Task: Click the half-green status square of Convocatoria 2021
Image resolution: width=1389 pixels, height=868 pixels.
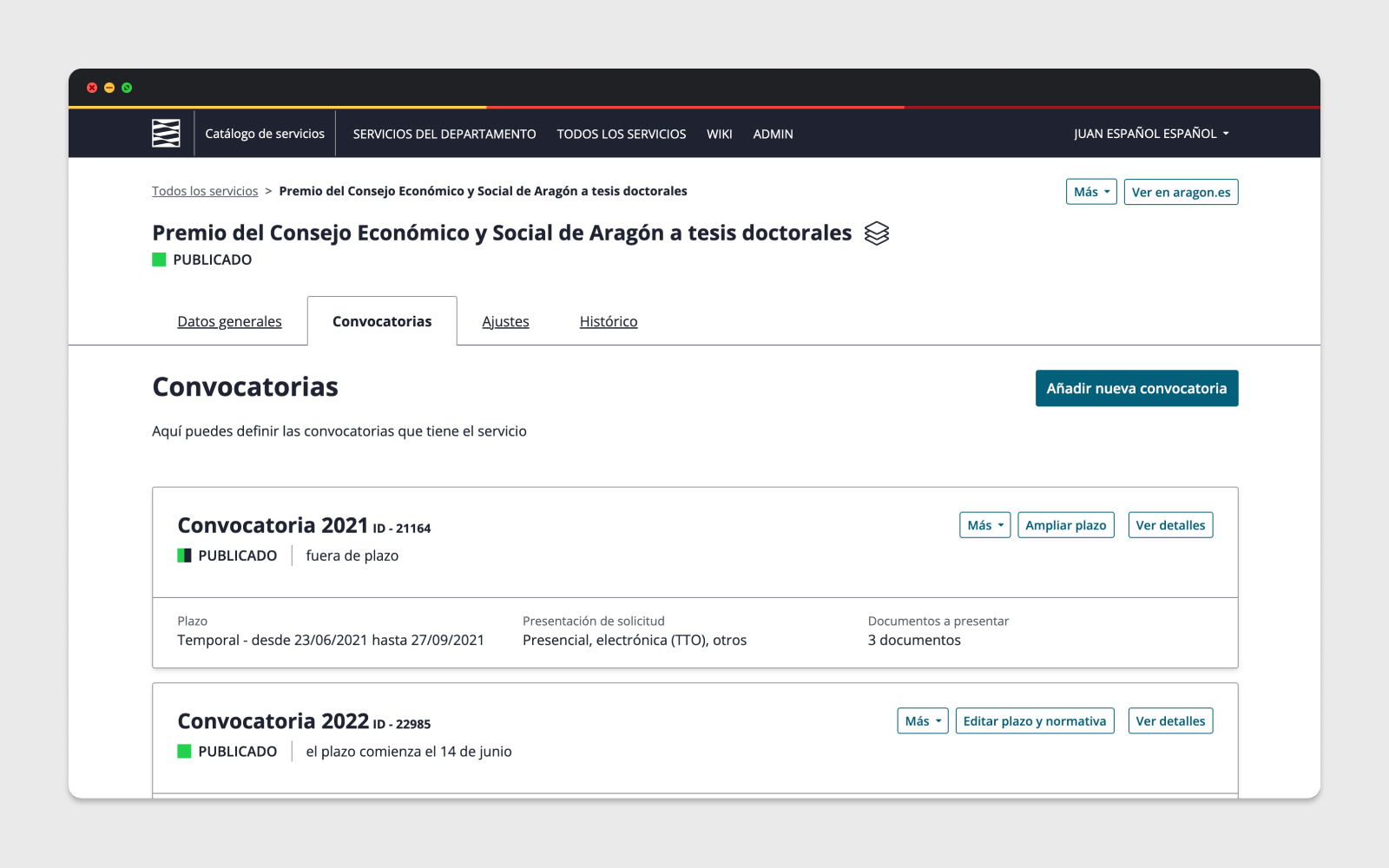Action: [184, 556]
